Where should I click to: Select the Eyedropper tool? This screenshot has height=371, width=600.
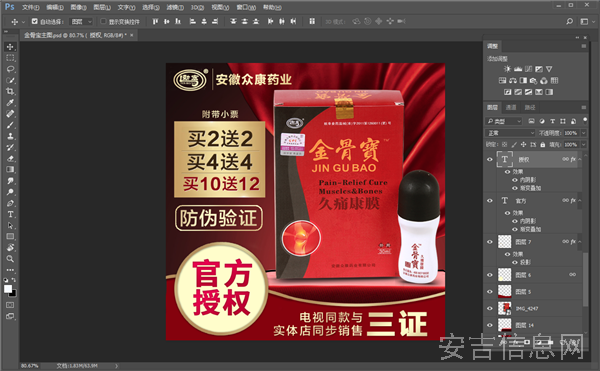pos(10,103)
